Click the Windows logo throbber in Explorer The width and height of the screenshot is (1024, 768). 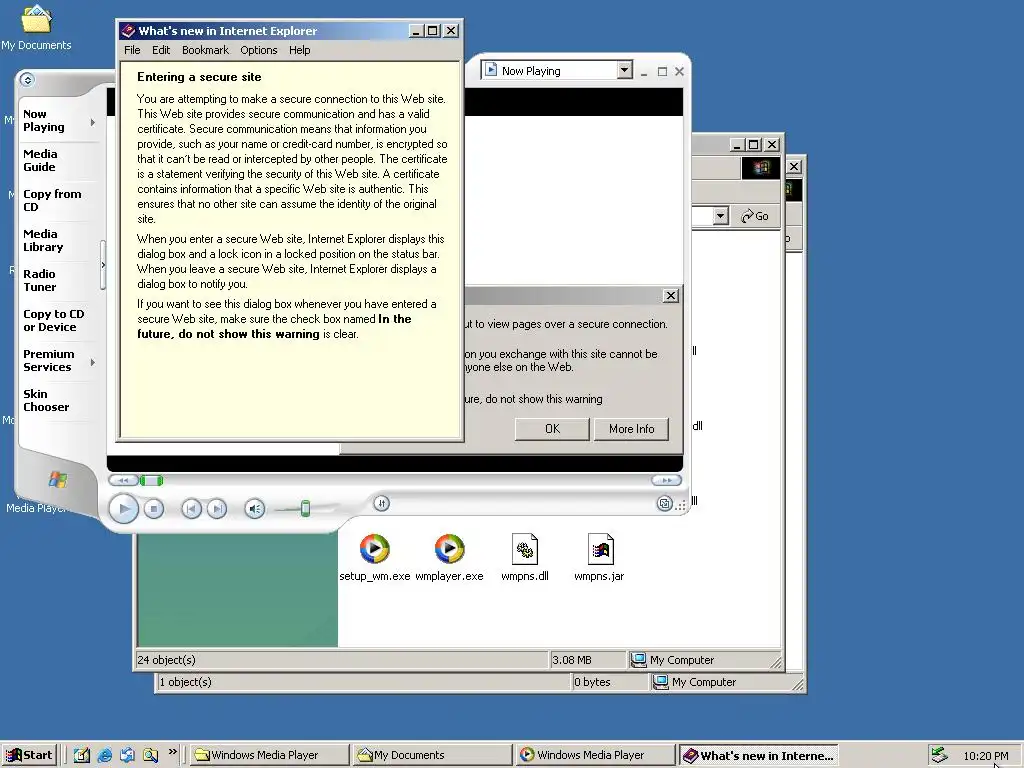pyautogui.click(x=761, y=167)
